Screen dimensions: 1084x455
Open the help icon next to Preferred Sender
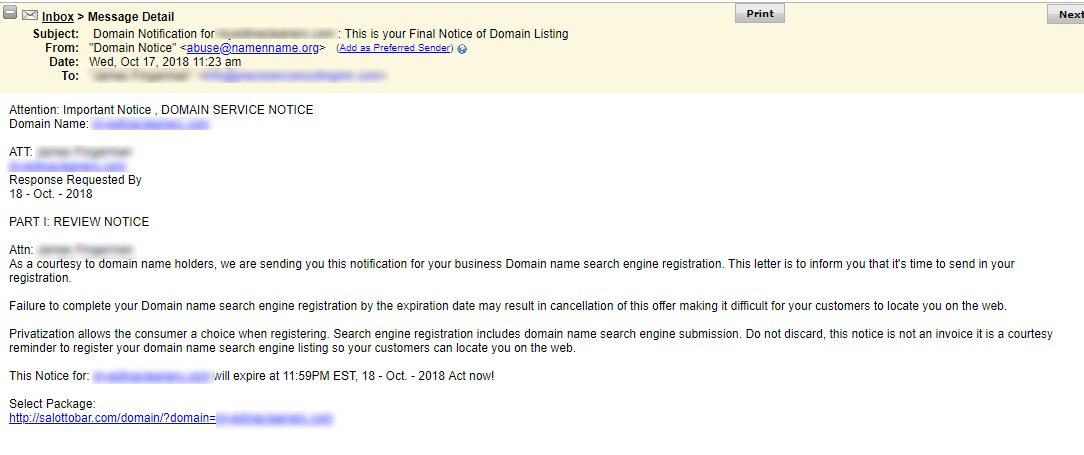pyautogui.click(x=462, y=49)
